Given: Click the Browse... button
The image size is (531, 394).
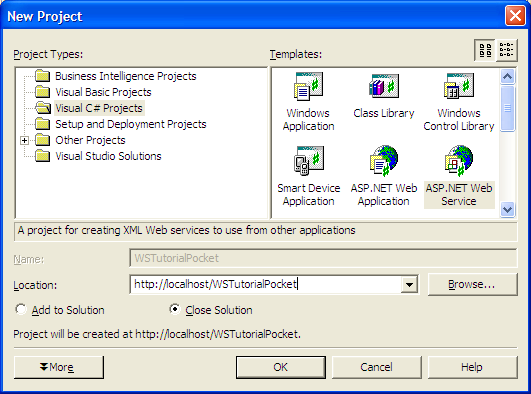Looking at the screenshot, I should point(472,284).
